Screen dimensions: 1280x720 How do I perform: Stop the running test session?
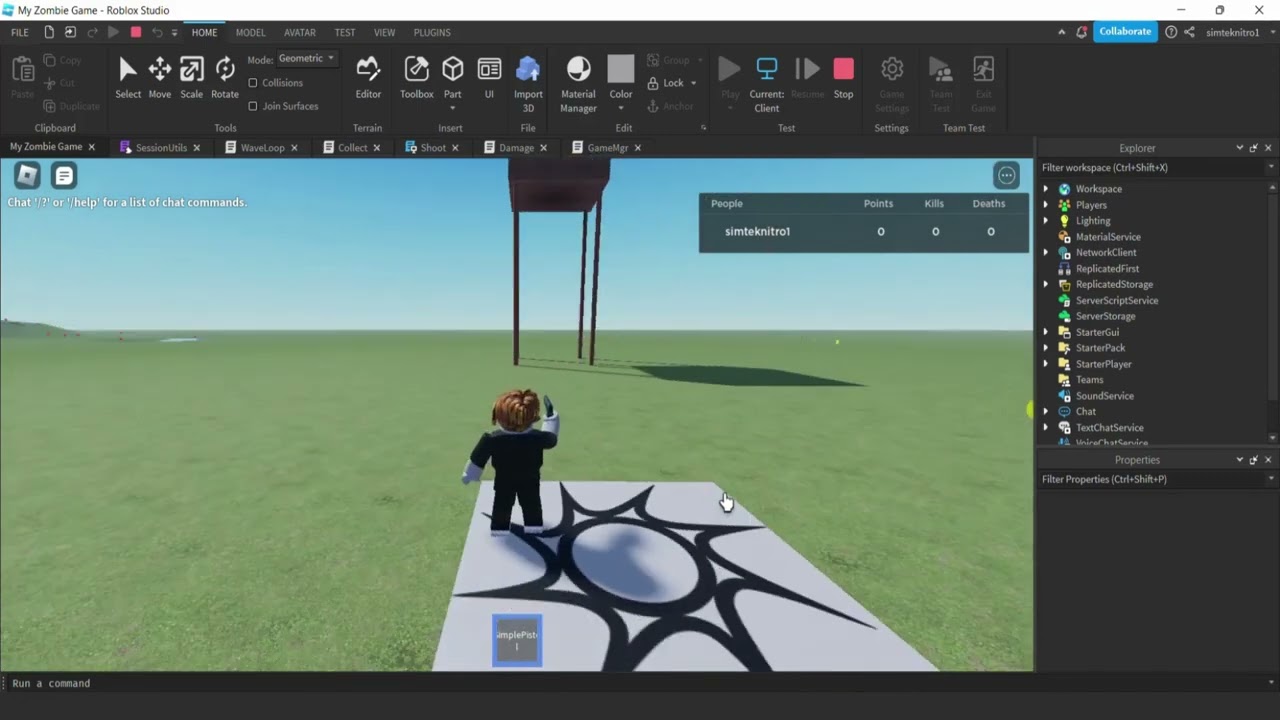point(844,78)
